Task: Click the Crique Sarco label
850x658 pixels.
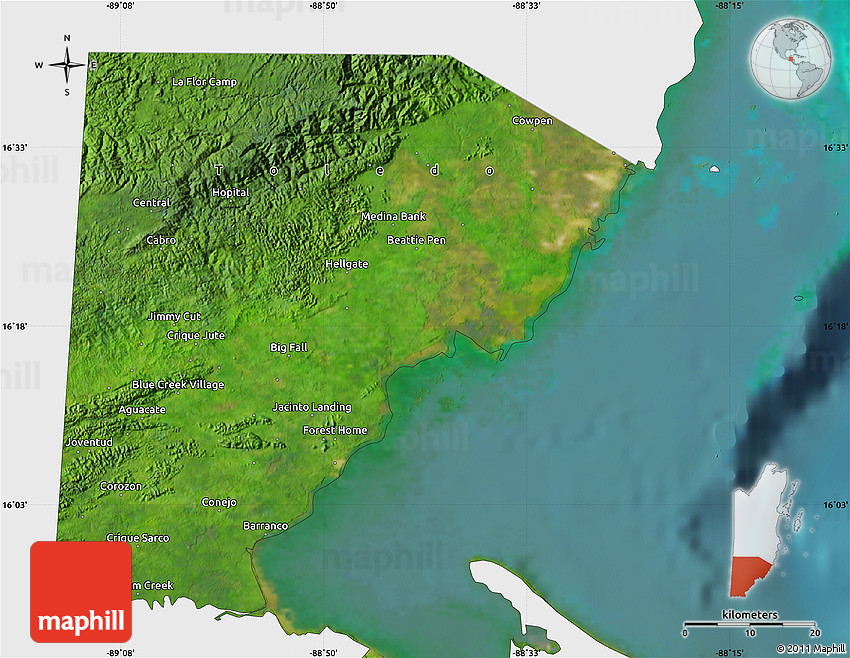Action: pyautogui.click(x=138, y=538)
